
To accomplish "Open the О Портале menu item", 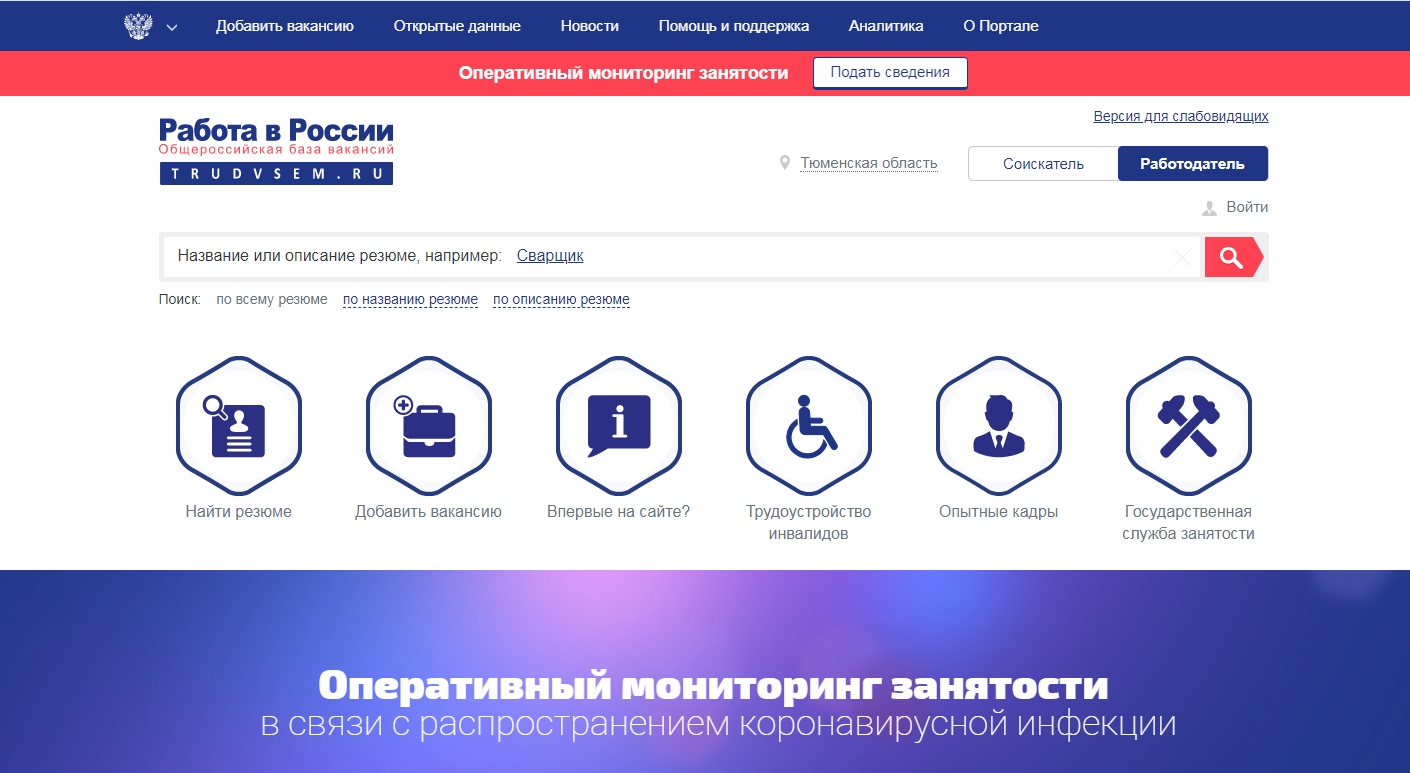I will [1001, 26].
